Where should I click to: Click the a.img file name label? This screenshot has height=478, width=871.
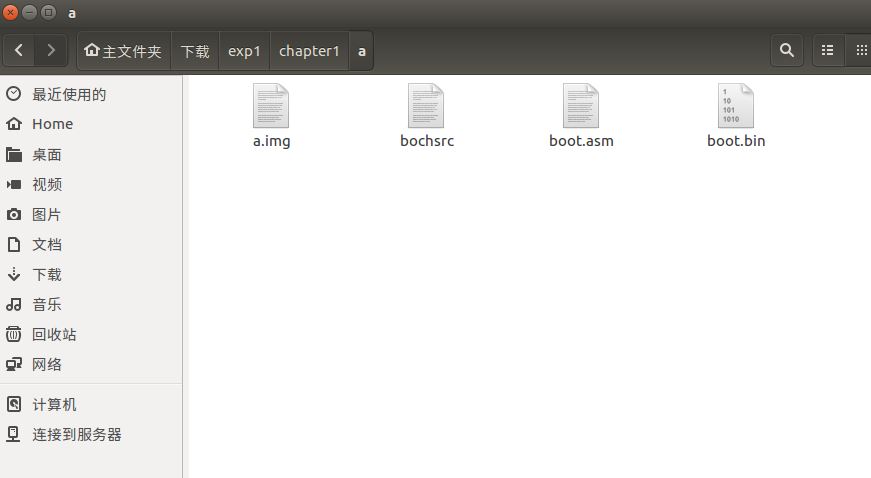[272, 141]
